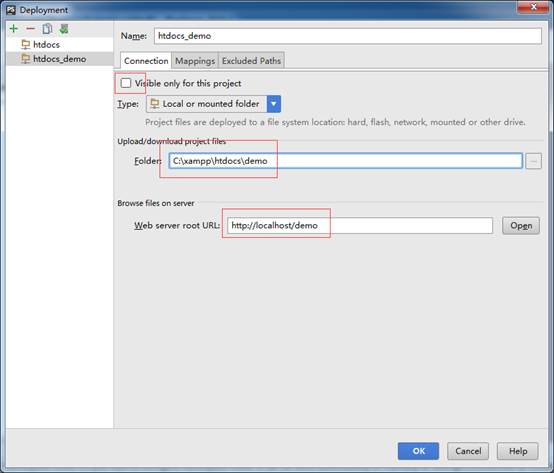Enable Visible only for this project

(x=126, y=83)
